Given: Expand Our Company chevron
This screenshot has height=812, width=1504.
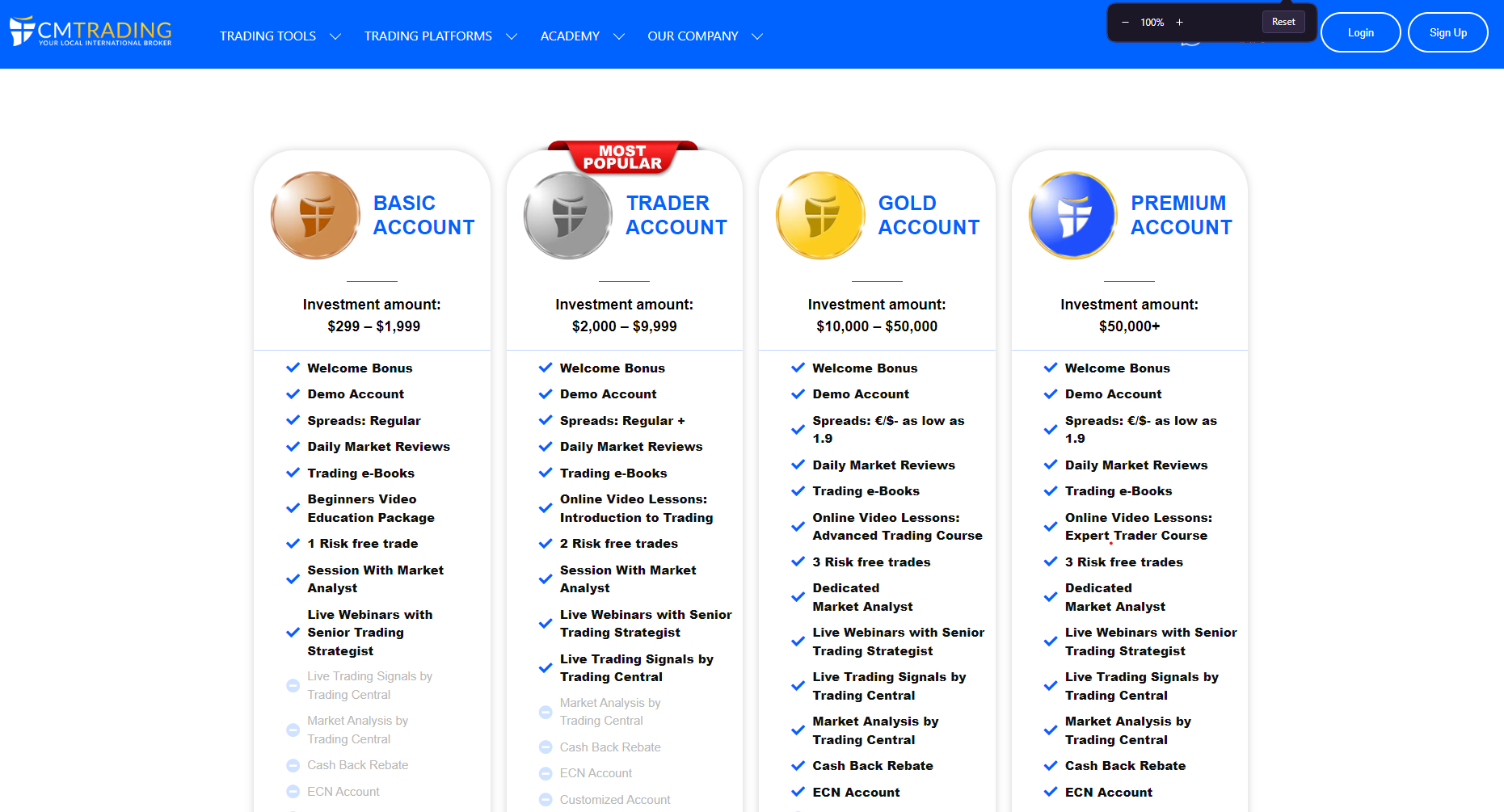Looking at the screenshot, I should pyautogui.click(x=757, y=36).
